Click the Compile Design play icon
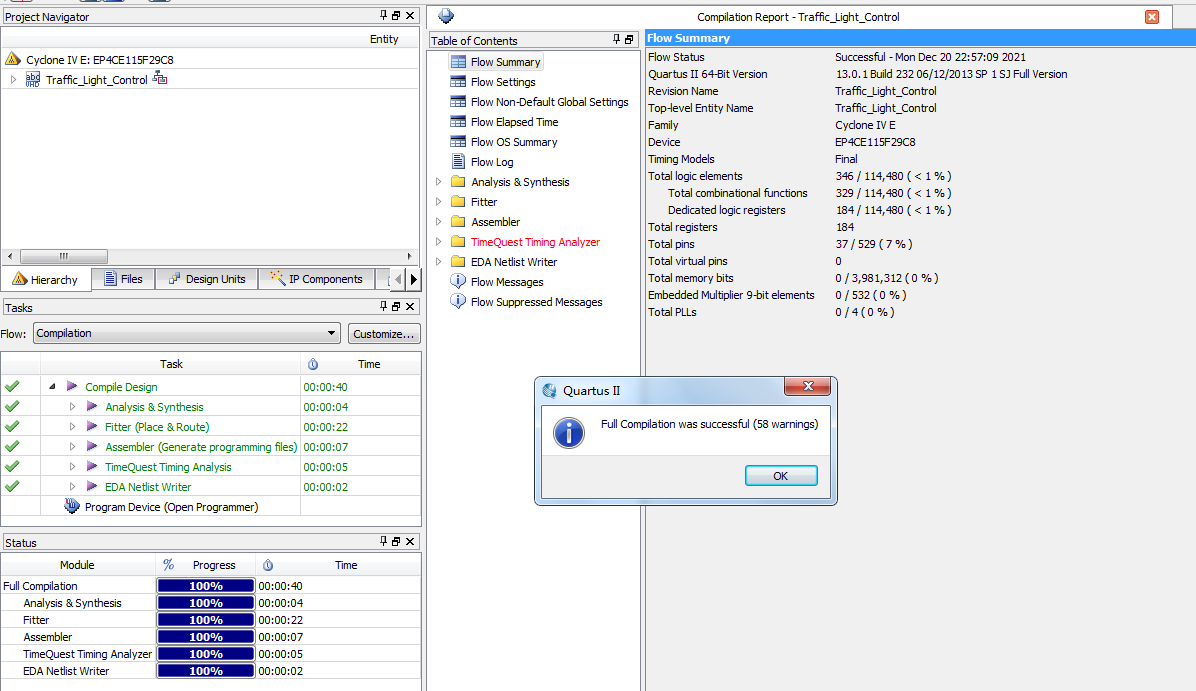 pos(72,387)
